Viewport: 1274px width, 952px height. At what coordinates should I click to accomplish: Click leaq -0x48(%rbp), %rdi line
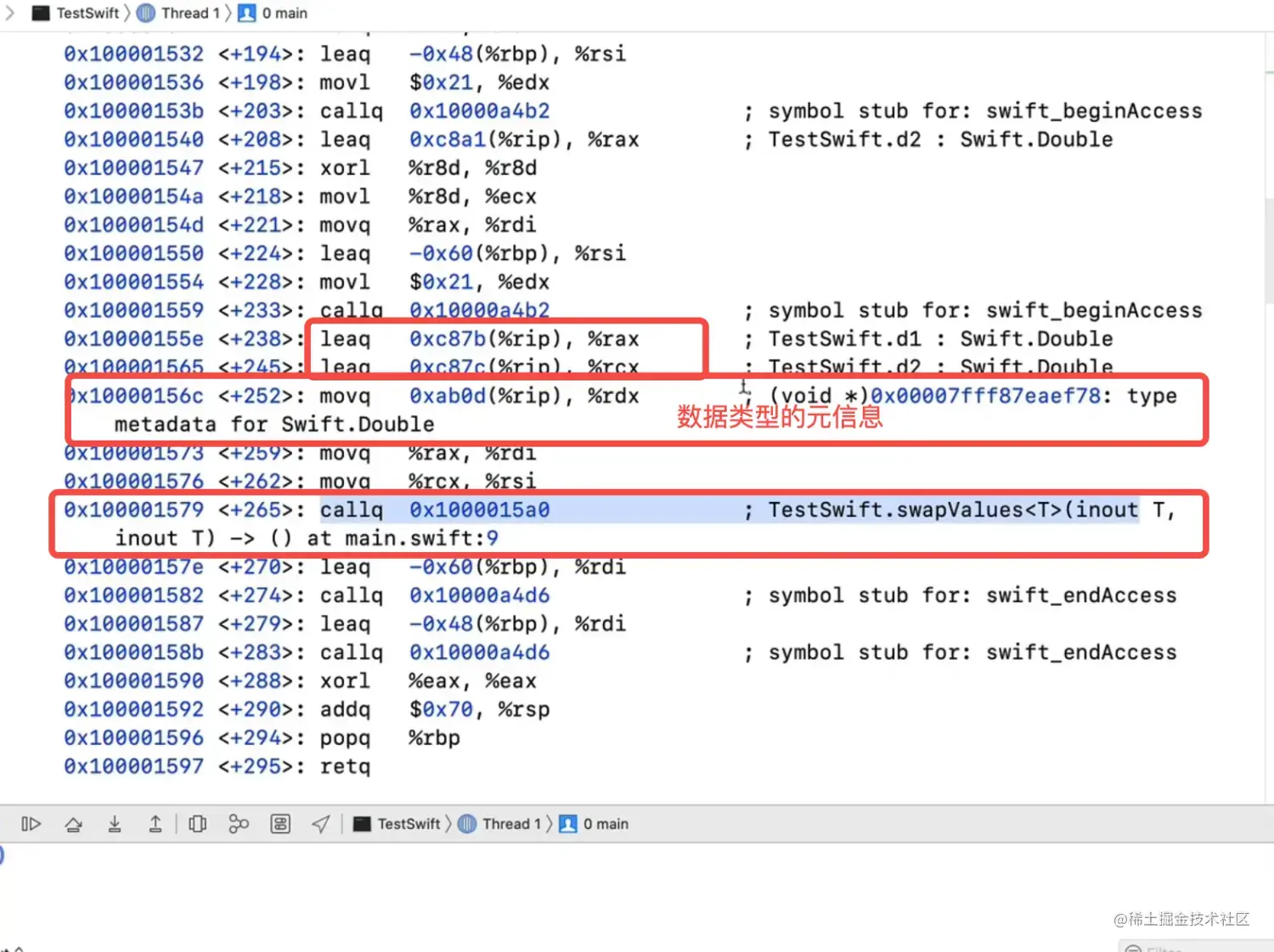345,624
